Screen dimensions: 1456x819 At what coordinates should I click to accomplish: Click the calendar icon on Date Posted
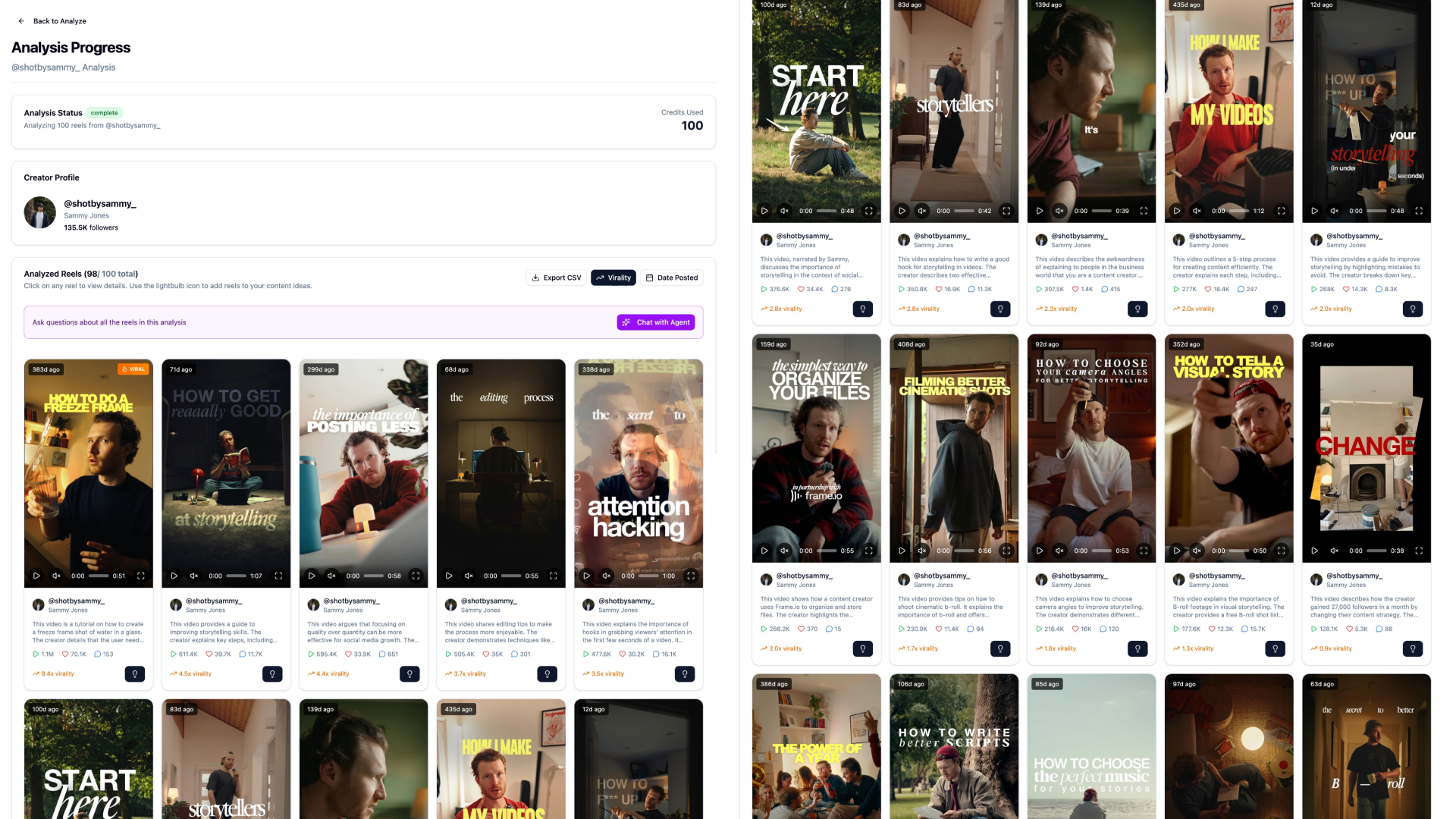(x=649, y=278)
